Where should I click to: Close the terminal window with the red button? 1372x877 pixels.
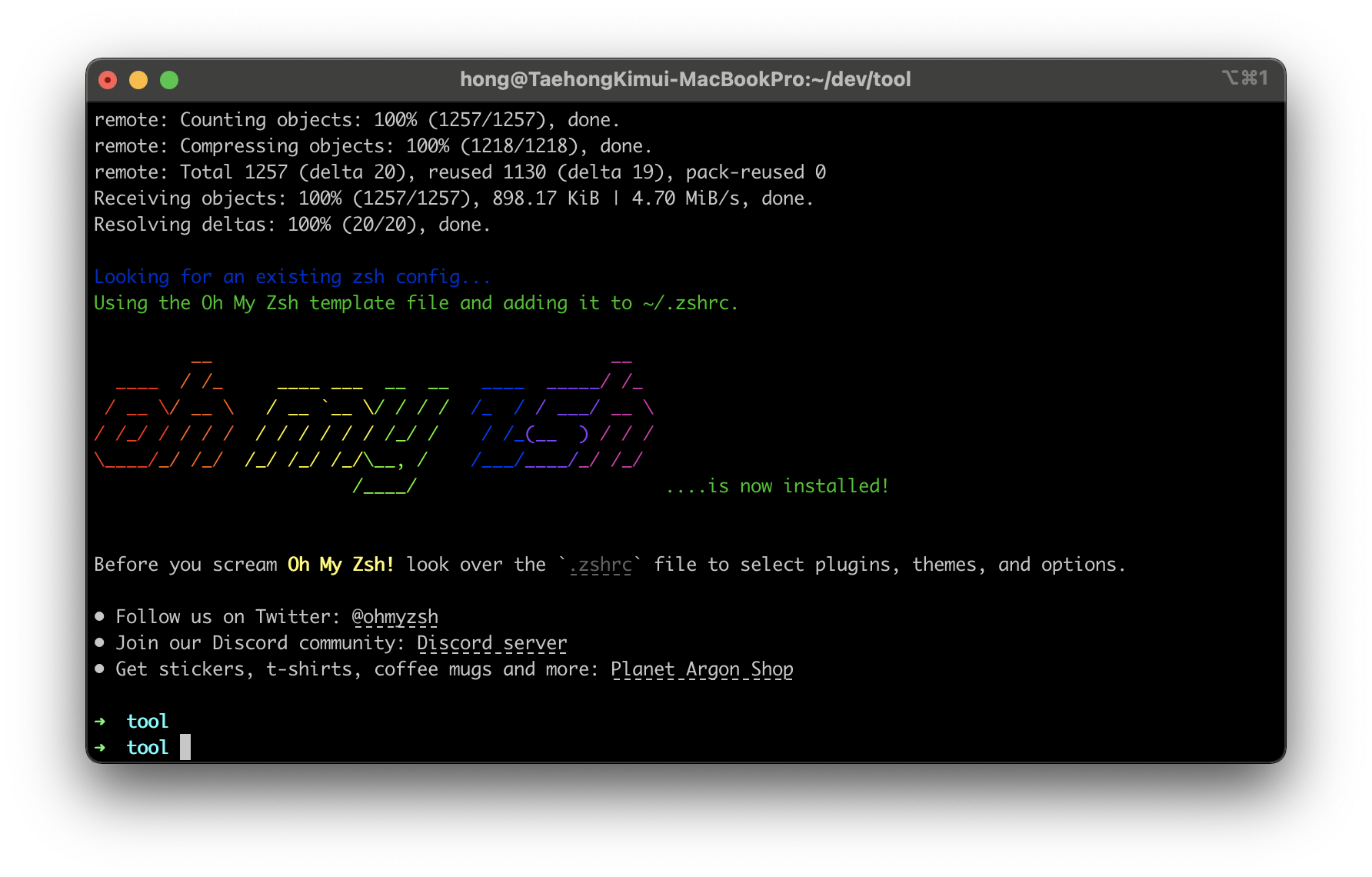[x=108, y=80]
